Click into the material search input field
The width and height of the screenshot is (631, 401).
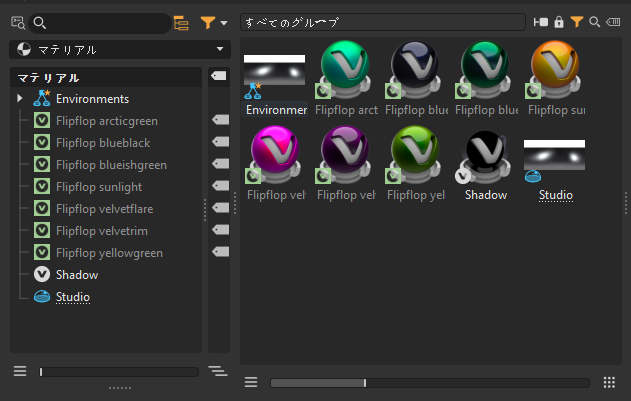click(100, 23)
